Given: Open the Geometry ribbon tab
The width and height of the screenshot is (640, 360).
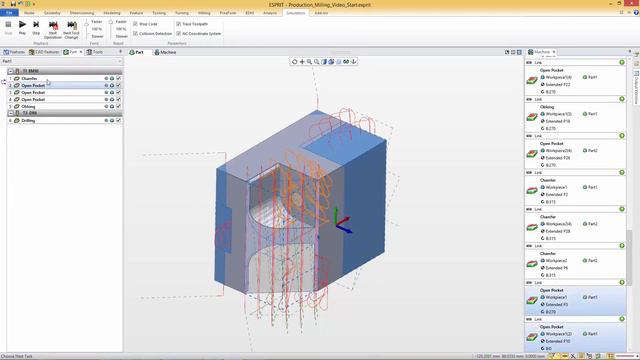Looking at the screenshot, I should pyautogui.click(x=52, y=13).
